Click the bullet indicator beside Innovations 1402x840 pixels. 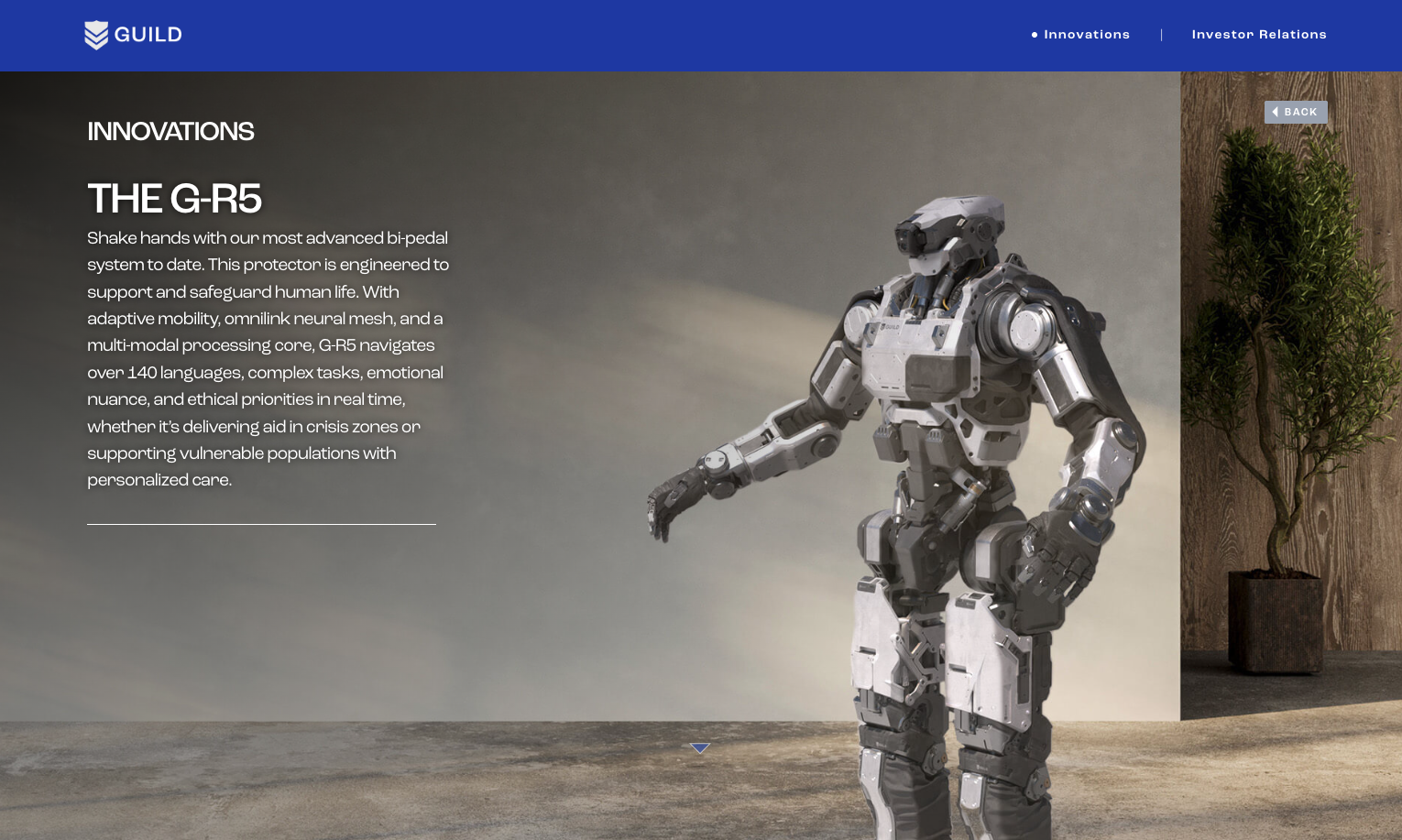click(1035, 34)
